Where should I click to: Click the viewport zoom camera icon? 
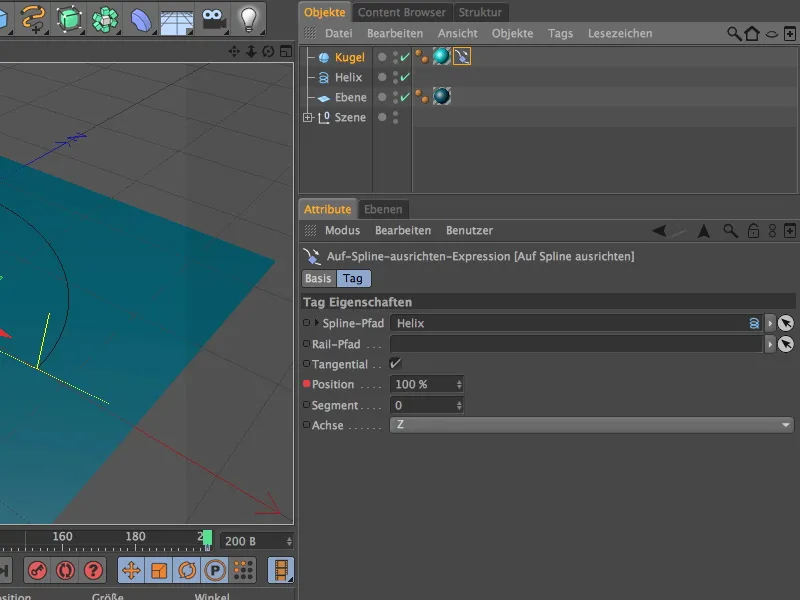pyautogui.click(x=251, y=52)
